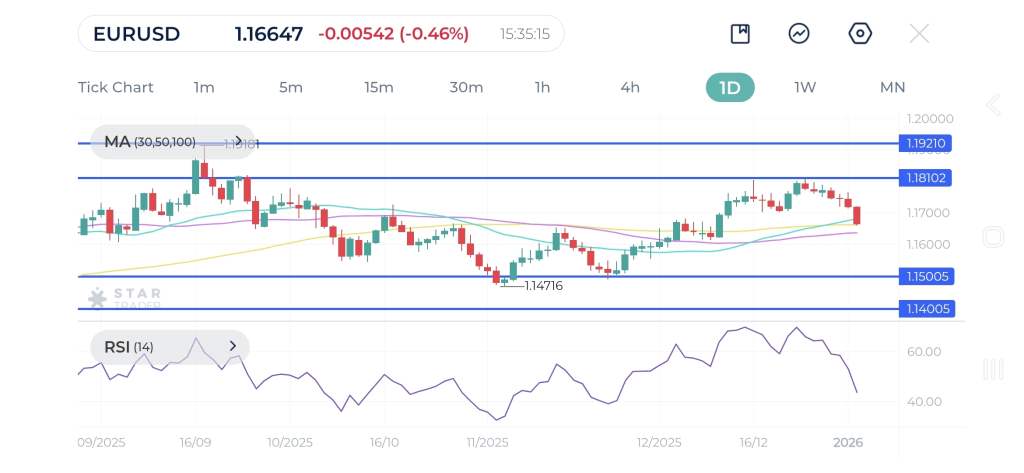Click the 10/2025 date axis label

pyautogui.click(x=289, y=442)
